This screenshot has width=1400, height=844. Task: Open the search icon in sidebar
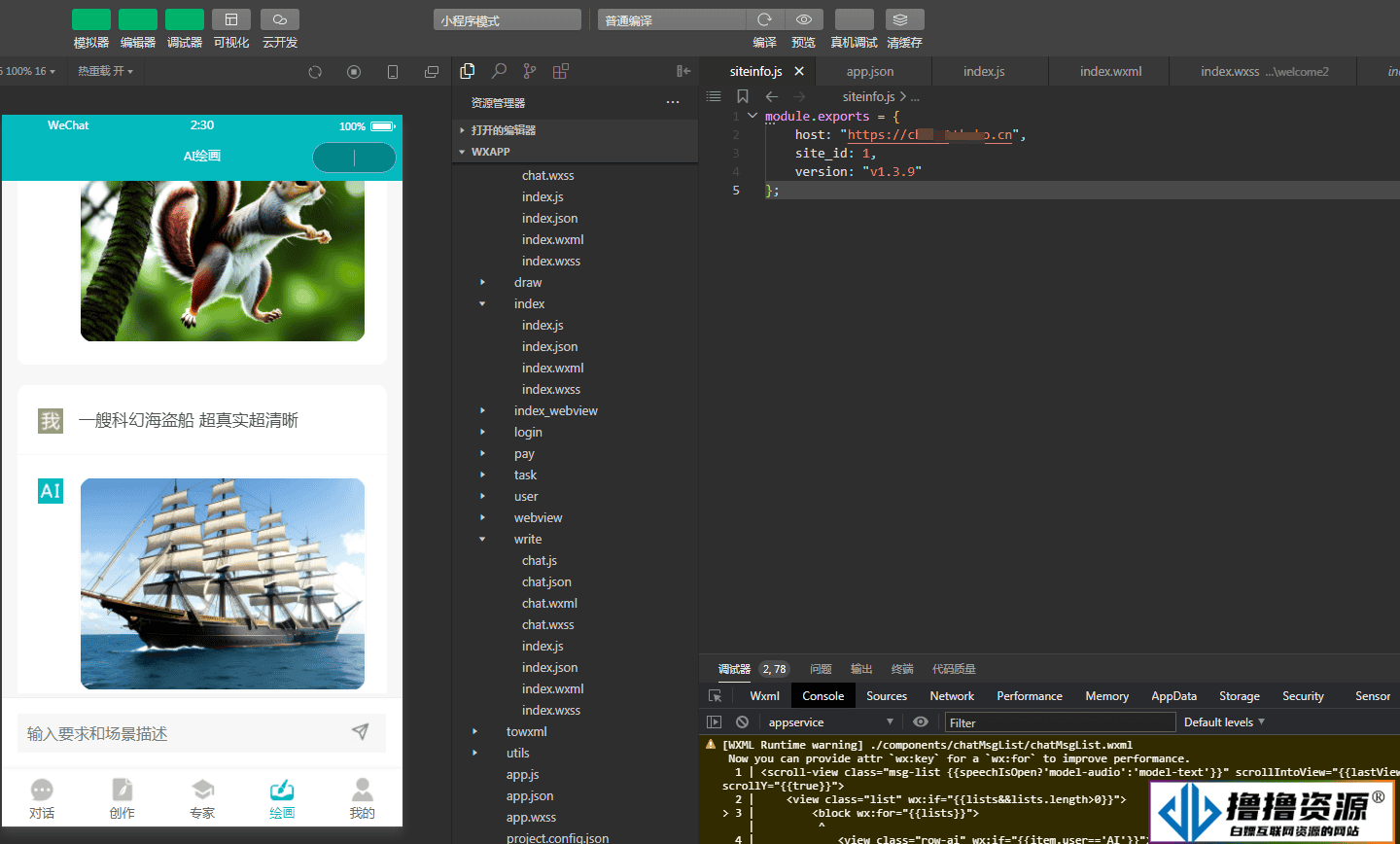tap(499, 71)
